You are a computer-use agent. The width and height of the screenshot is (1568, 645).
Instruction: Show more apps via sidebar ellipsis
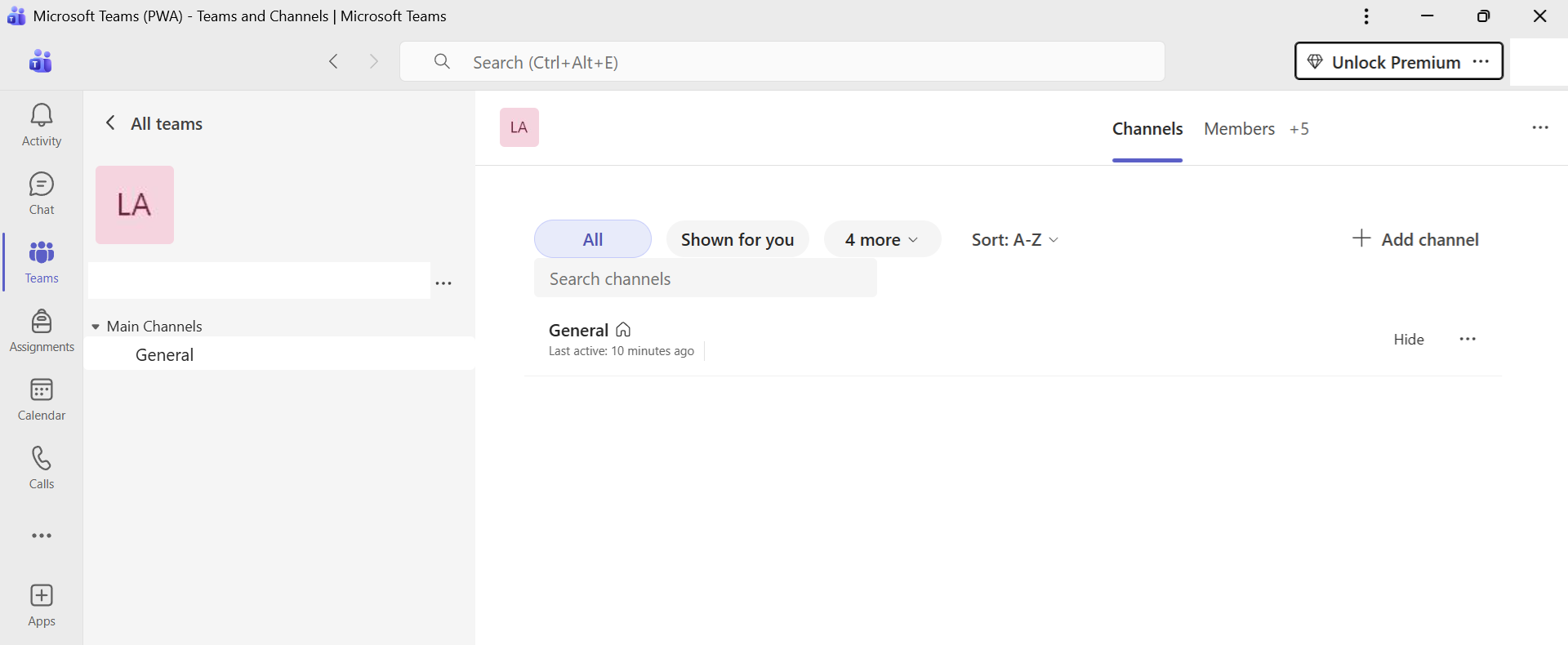(42, 536)
